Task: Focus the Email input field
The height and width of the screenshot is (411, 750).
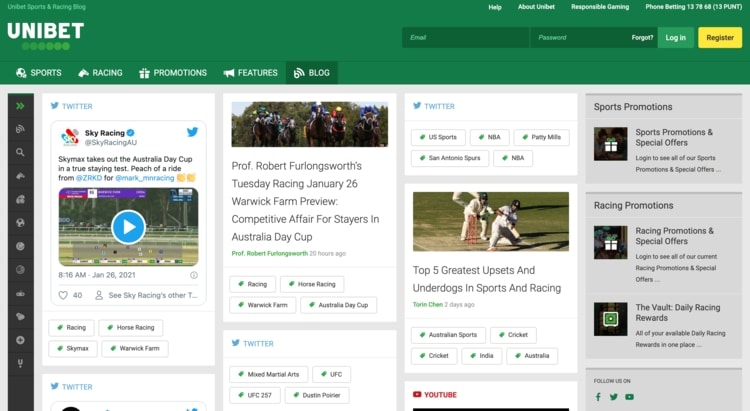Action: pyautogui.click(x=465, y=37)
